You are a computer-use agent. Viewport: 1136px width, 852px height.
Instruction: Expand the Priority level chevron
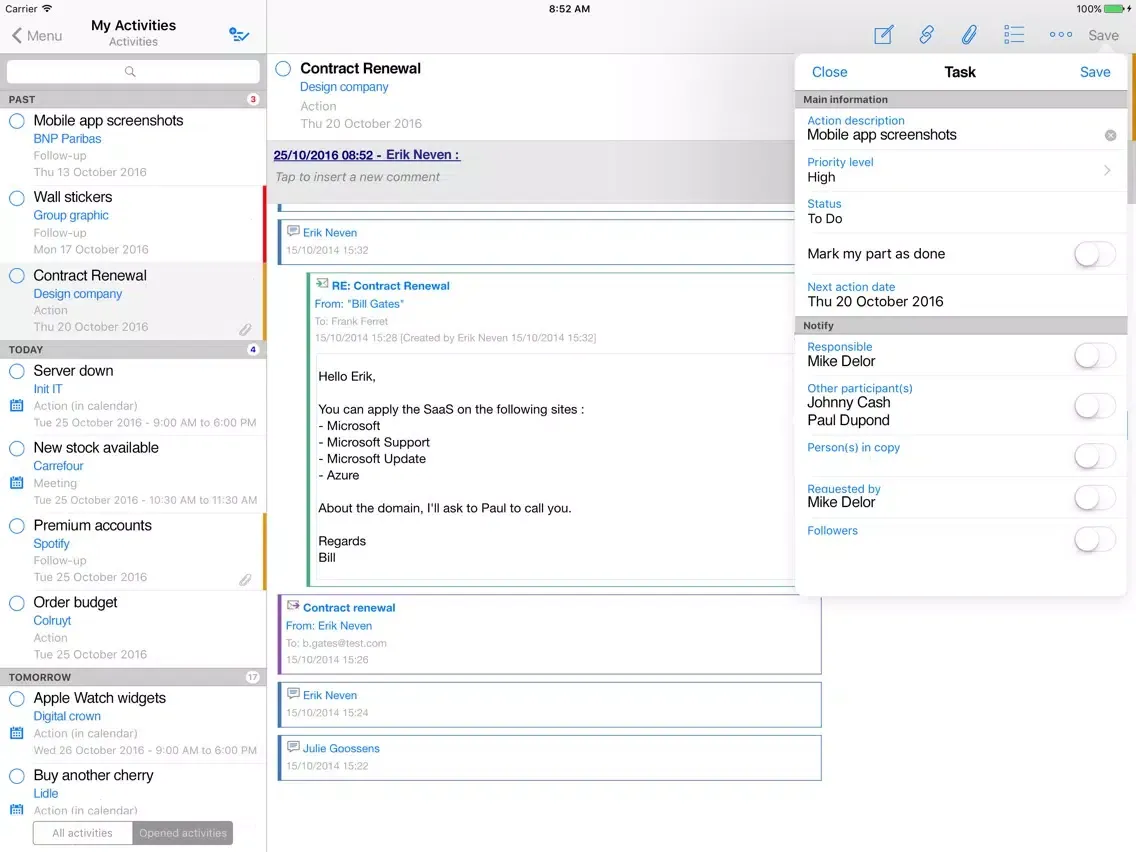tap(1107, 170)
